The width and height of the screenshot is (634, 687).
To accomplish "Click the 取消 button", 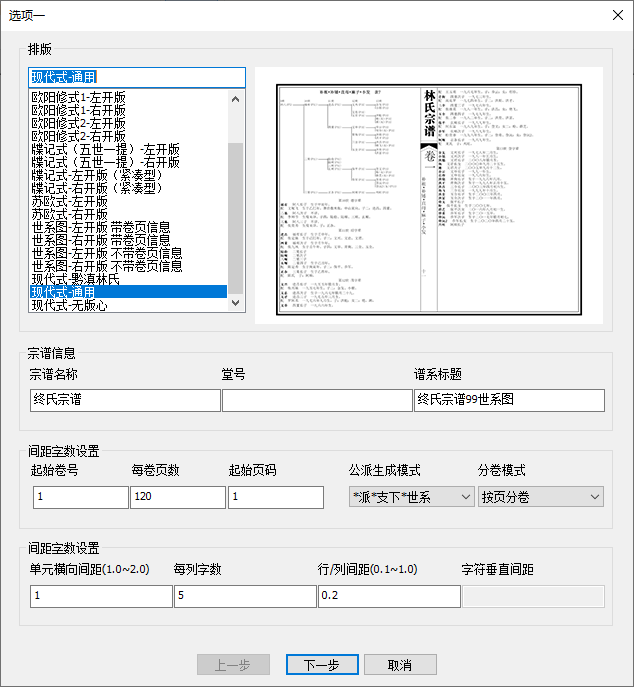I will [400, 665].
